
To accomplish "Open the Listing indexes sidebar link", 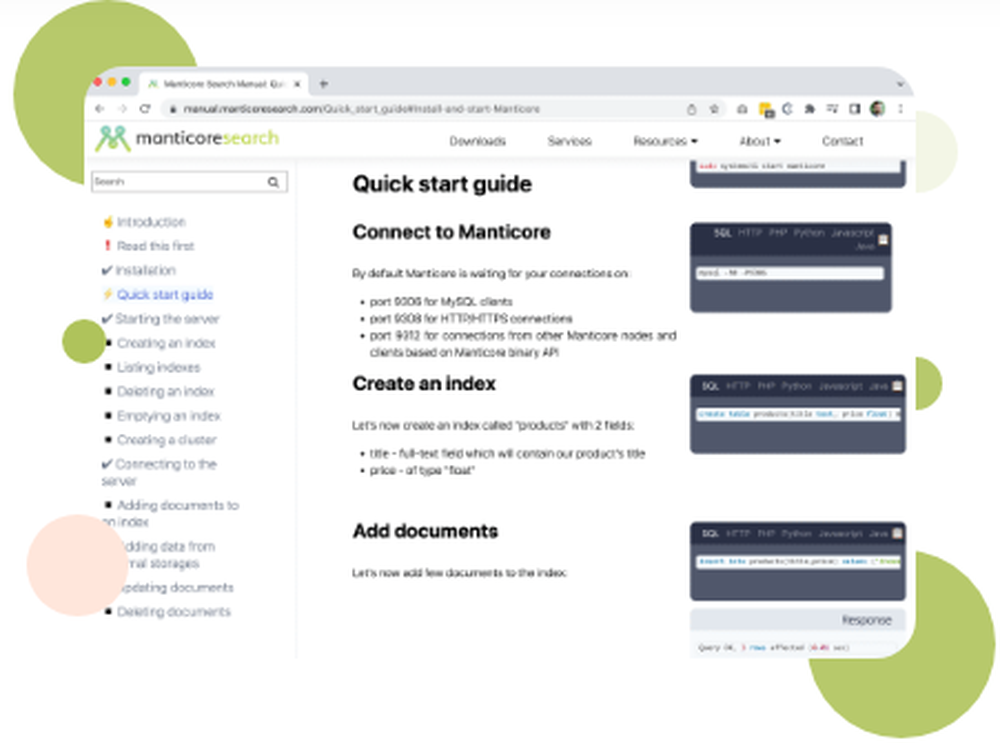I will click(x=159, y=367).
